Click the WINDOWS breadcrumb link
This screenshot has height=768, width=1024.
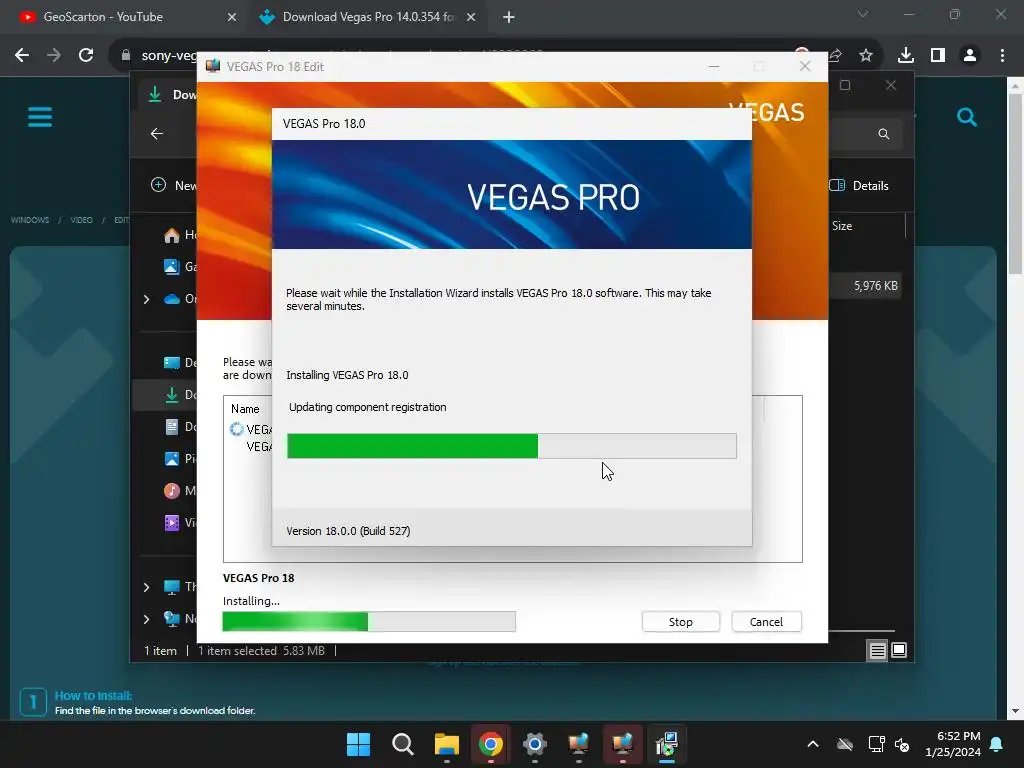(30, 220)
